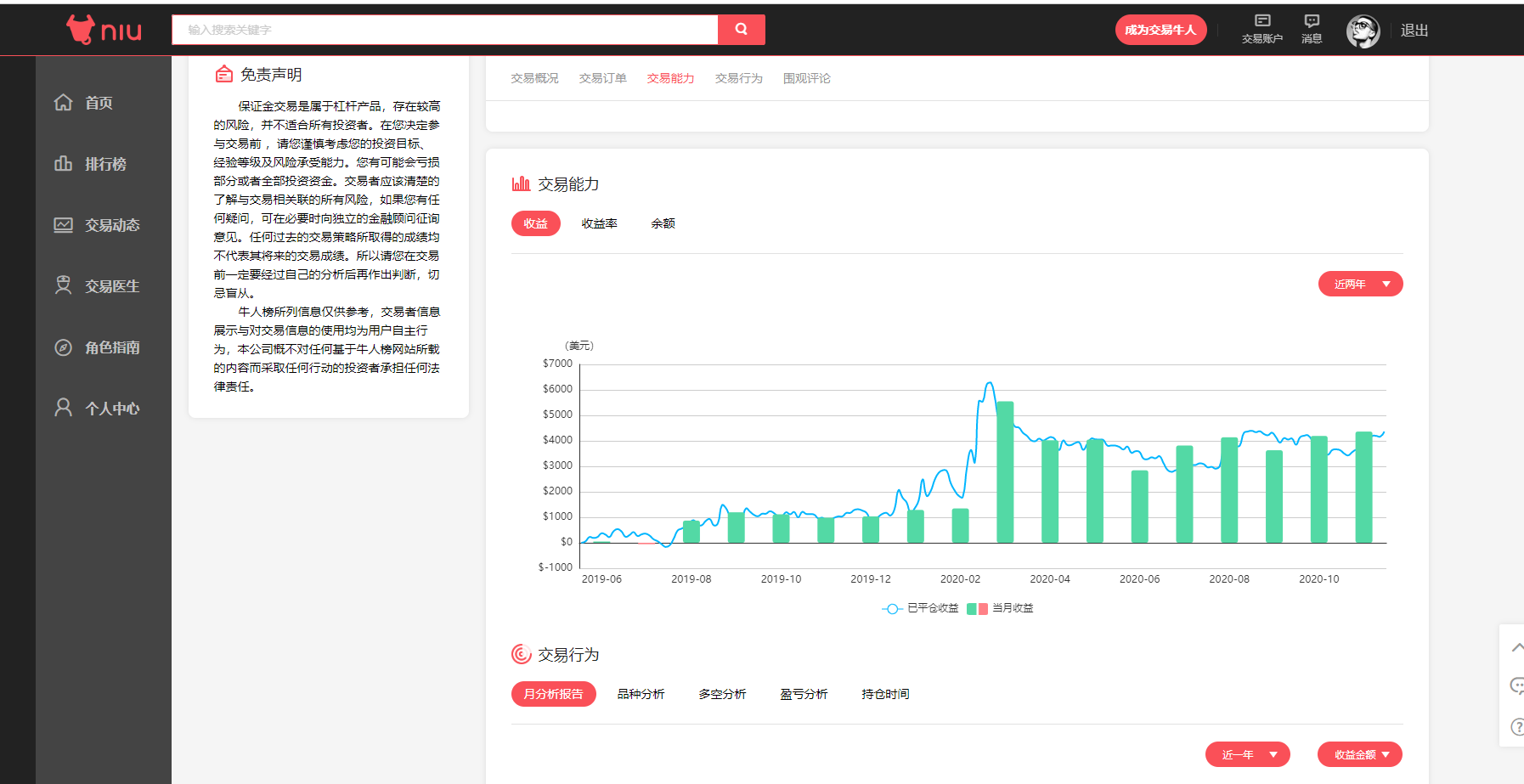This screenshot has height=784, width=1524.
Task: Select 月分析报告 pill tab
Action: [553, 694]
